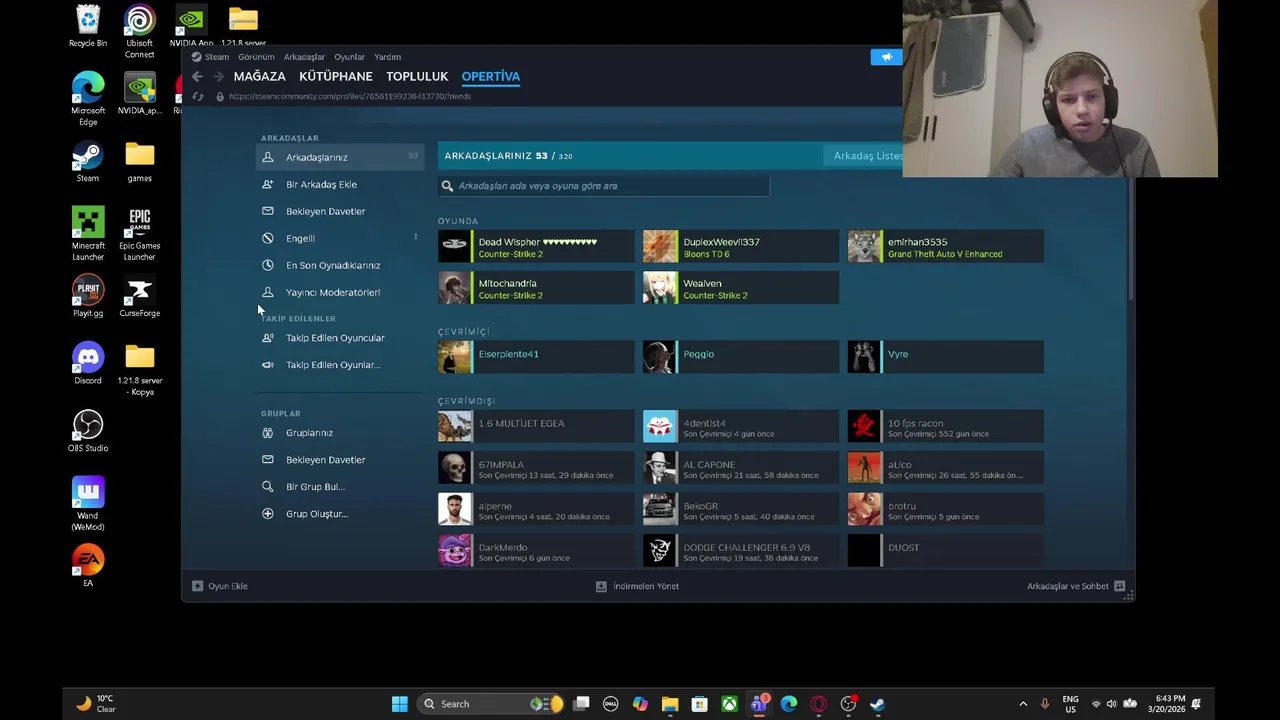Image resolution: width=1280 pixels, height=720 pixels.
Task: Open Vyre online friend card
Action: tap(946, 357)
